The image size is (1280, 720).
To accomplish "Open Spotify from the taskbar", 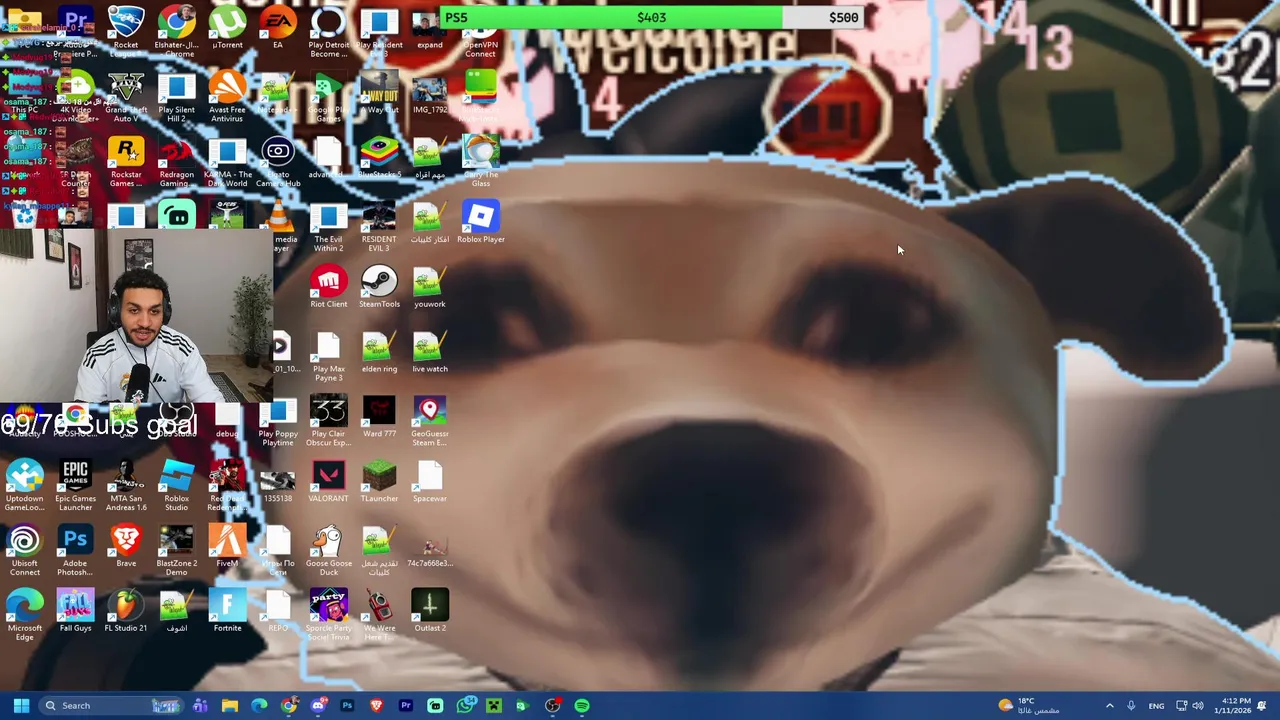I will (x=582, y=706).
